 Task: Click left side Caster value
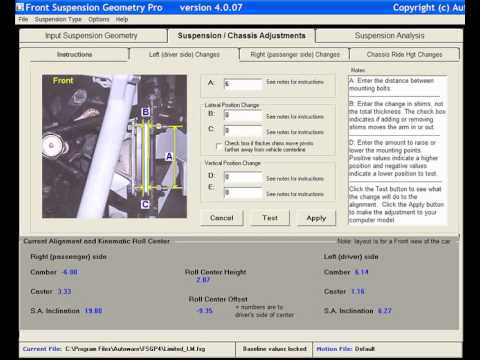[x=358, y=291]
